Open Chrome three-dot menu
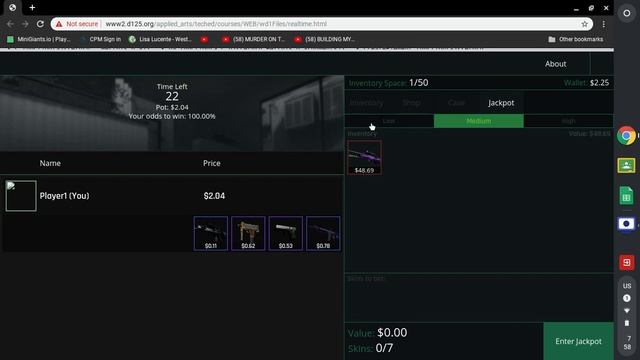 [x=604, y=24]
